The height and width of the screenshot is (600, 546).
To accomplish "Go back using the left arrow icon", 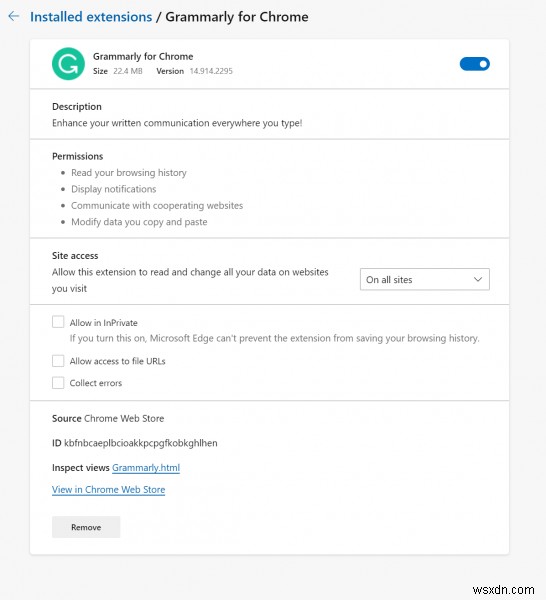I will point(14,16).
